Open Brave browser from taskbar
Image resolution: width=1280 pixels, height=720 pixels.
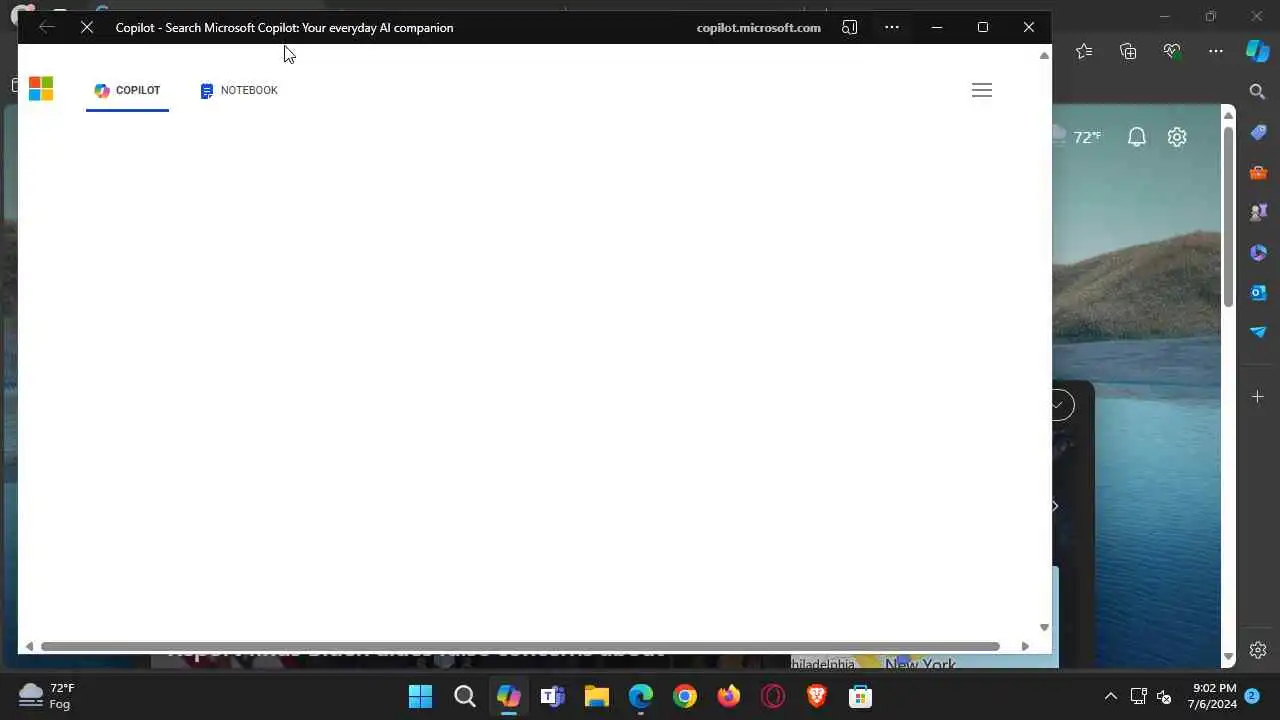pyautogui.click(x=817, y=696)
